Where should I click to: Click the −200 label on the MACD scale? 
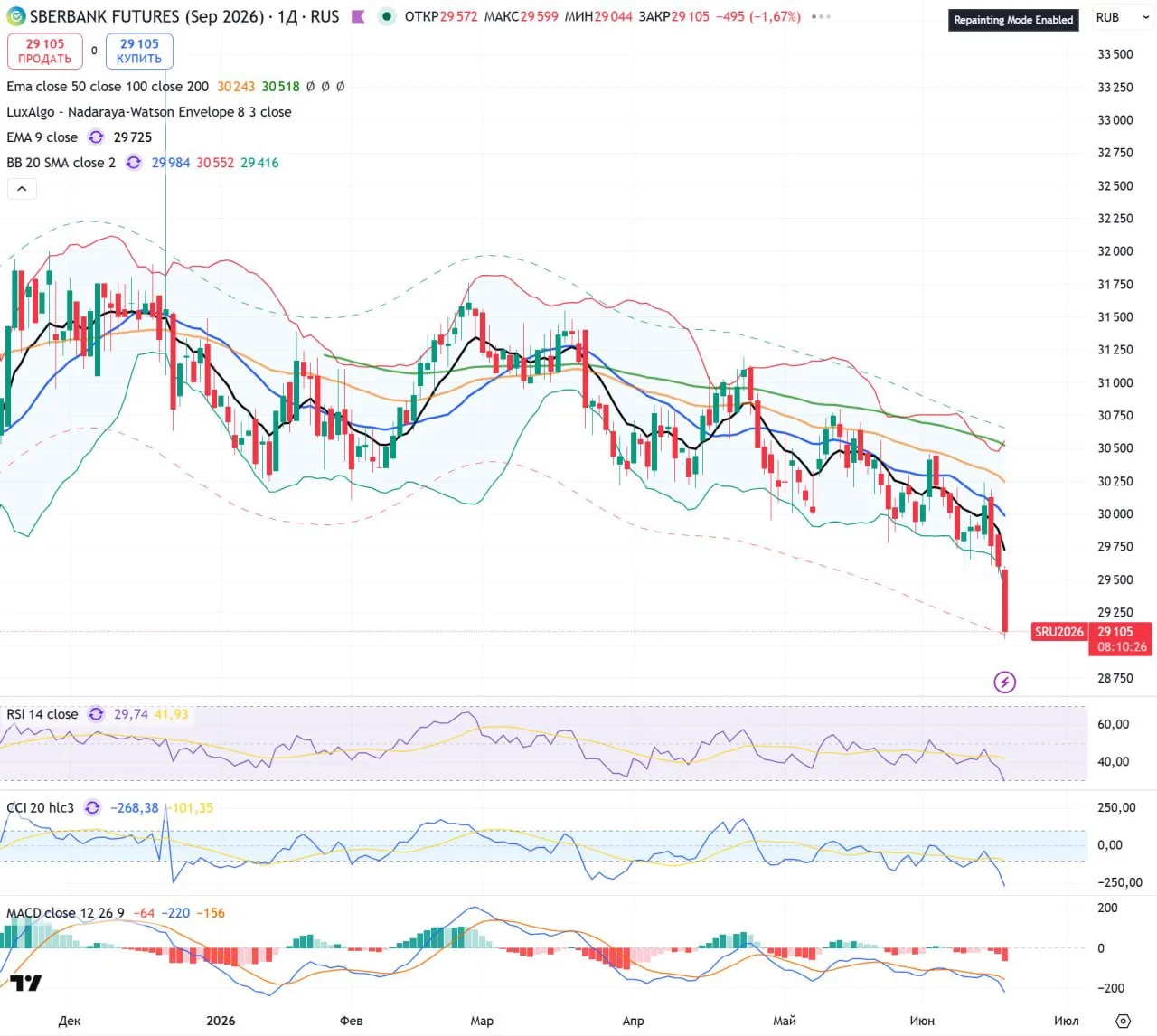1111,988
